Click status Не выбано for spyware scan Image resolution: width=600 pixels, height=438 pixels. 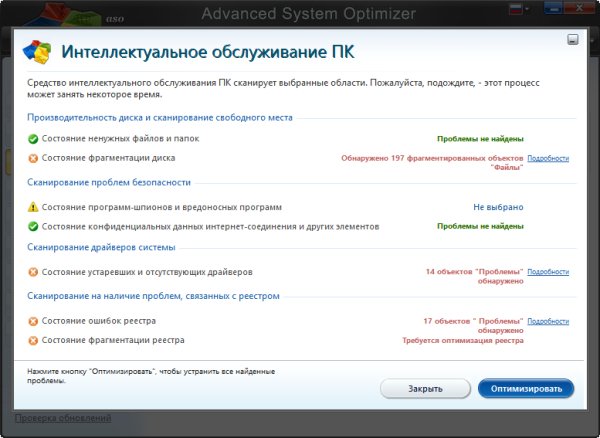[498, 207]
